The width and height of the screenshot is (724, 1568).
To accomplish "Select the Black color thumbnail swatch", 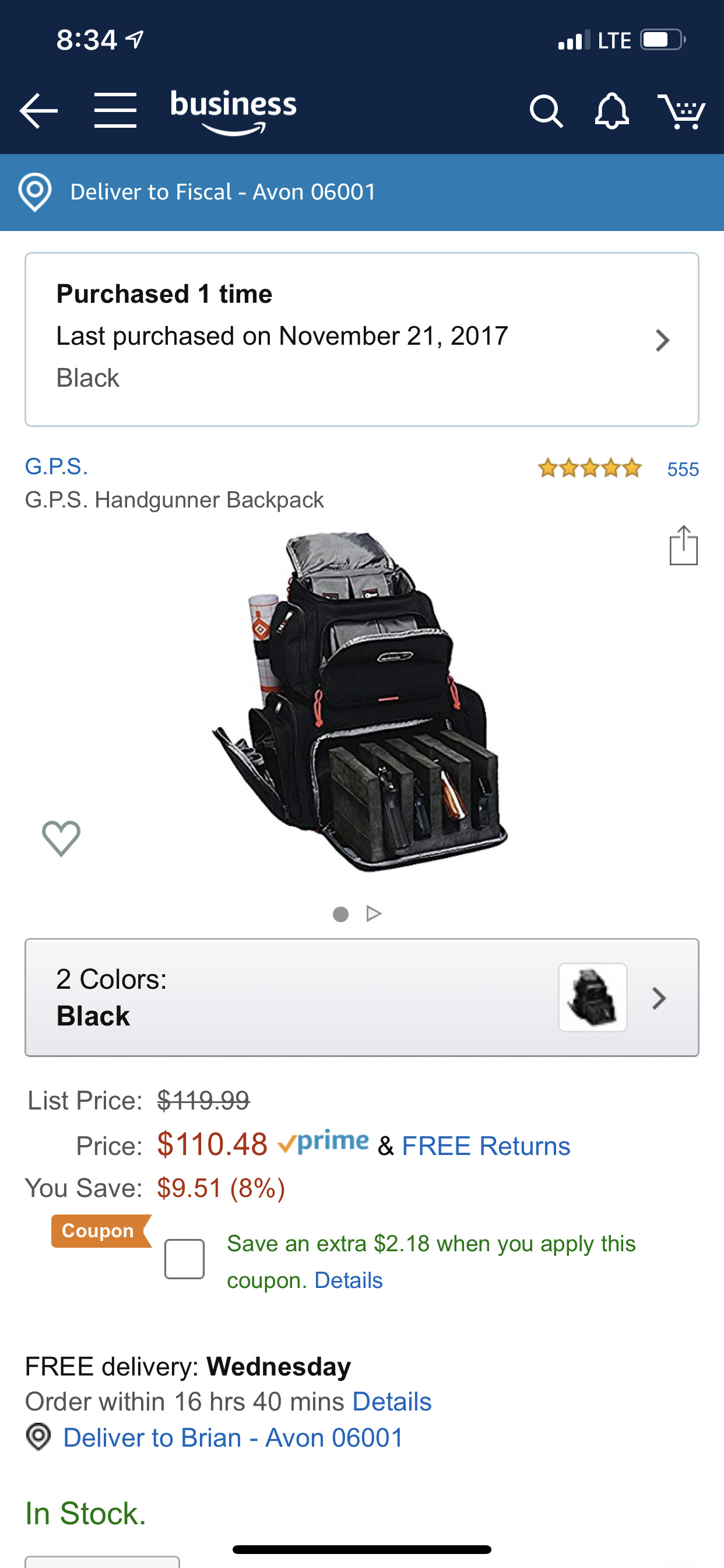I will (x=593, y=998).
